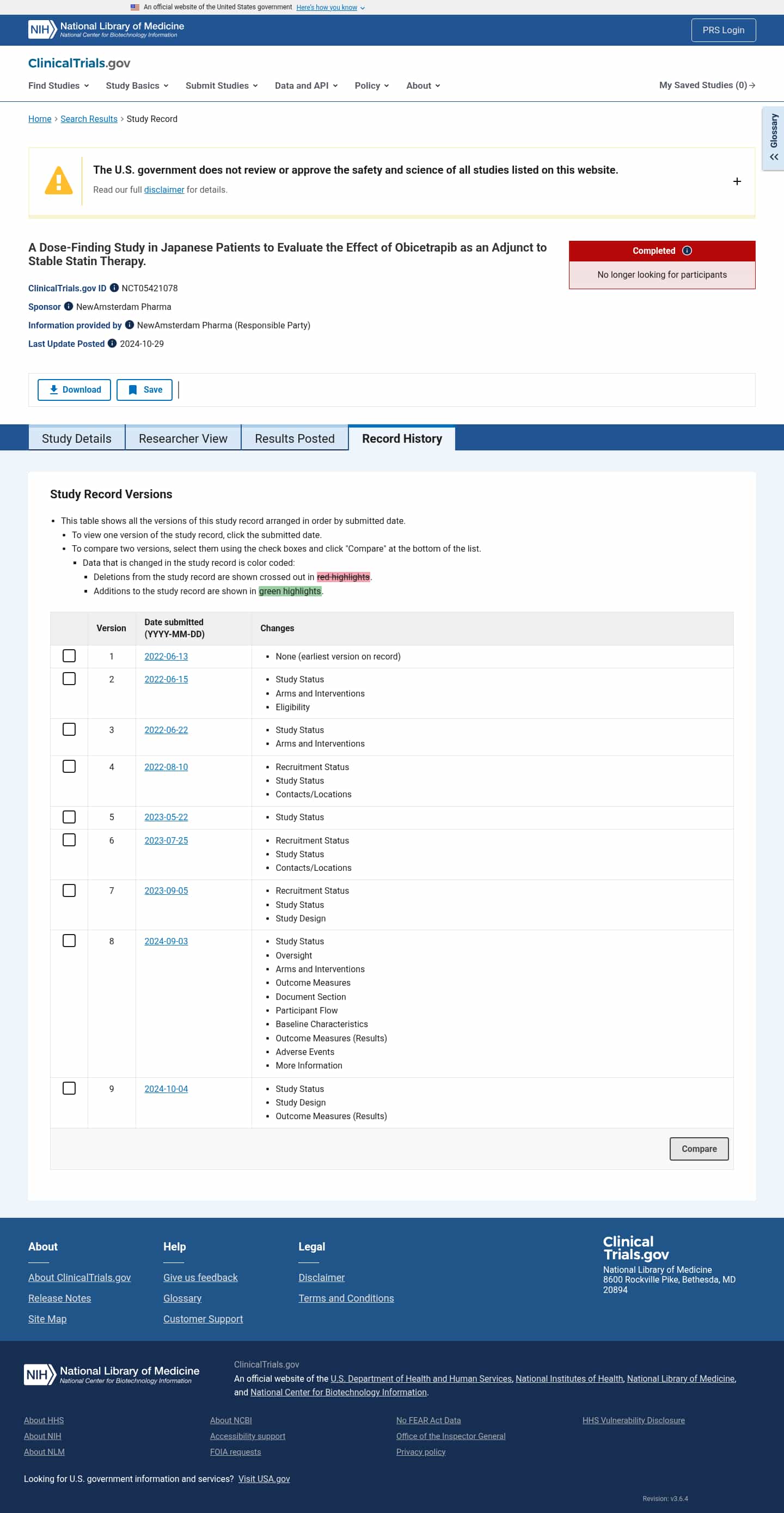Open the Glossary side panel tab
784x1513 pixels.
(x=774, y=139)
